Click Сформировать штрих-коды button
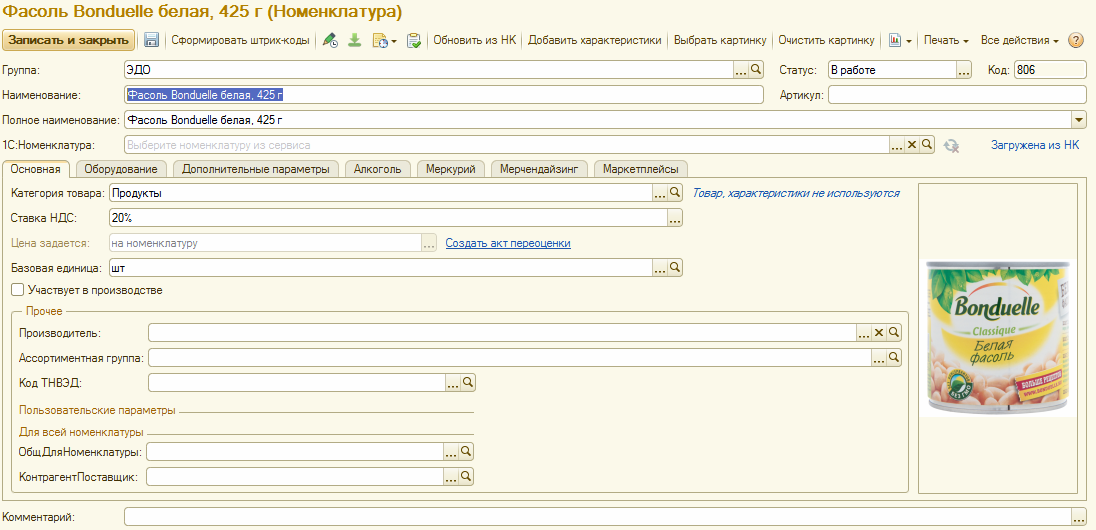The height and width of the screenshot is (530, 1096). click(x=240, y=41)
